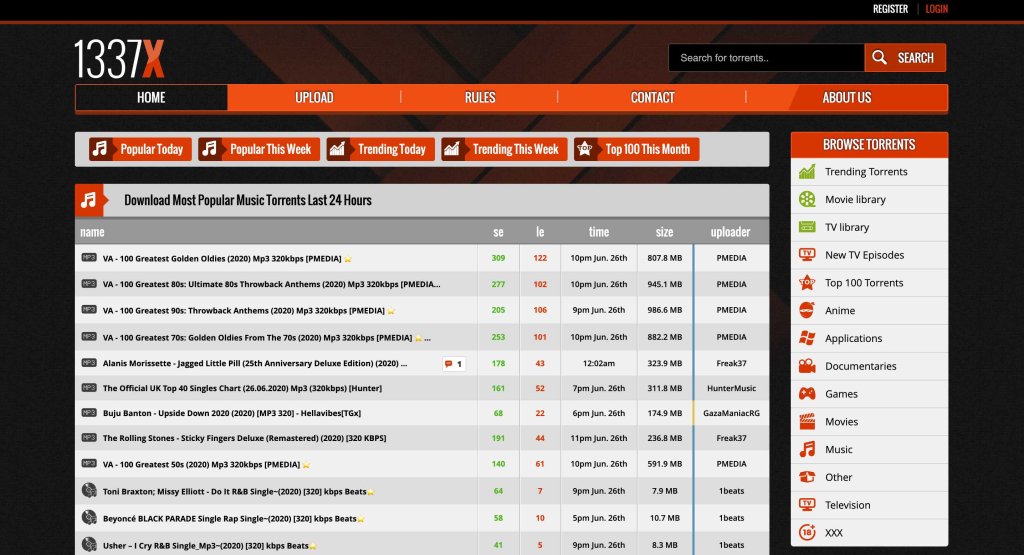Focus the Search for torrents field
The image size is (1024, 555).
(x=766, y=58)
